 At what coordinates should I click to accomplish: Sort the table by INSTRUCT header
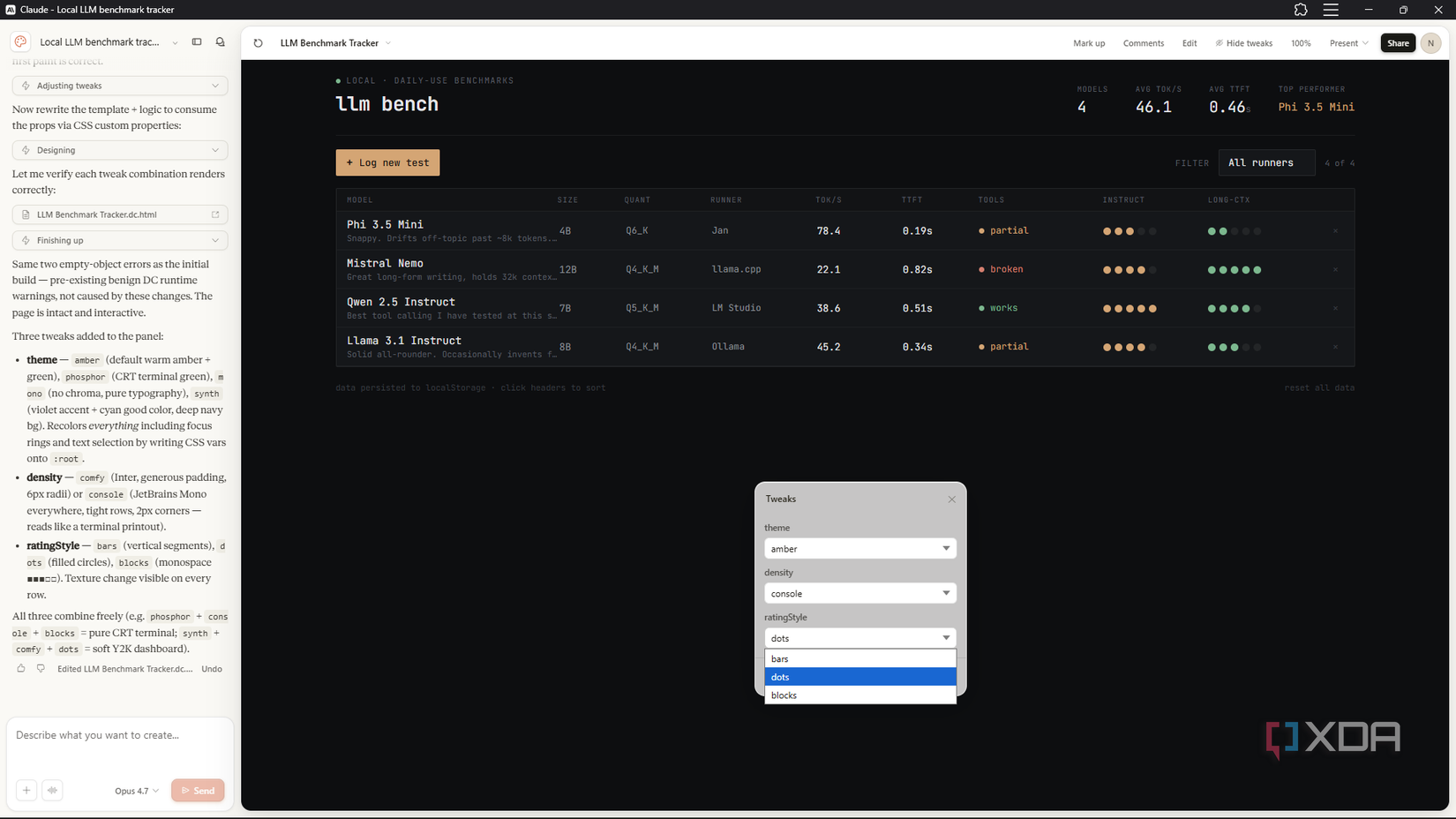(1123, 200)
